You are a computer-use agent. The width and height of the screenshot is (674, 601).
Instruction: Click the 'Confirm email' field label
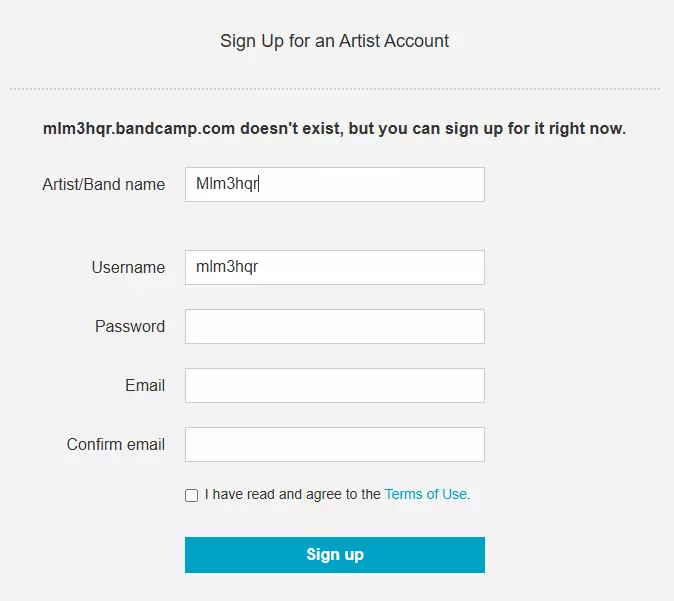point(116,444)
